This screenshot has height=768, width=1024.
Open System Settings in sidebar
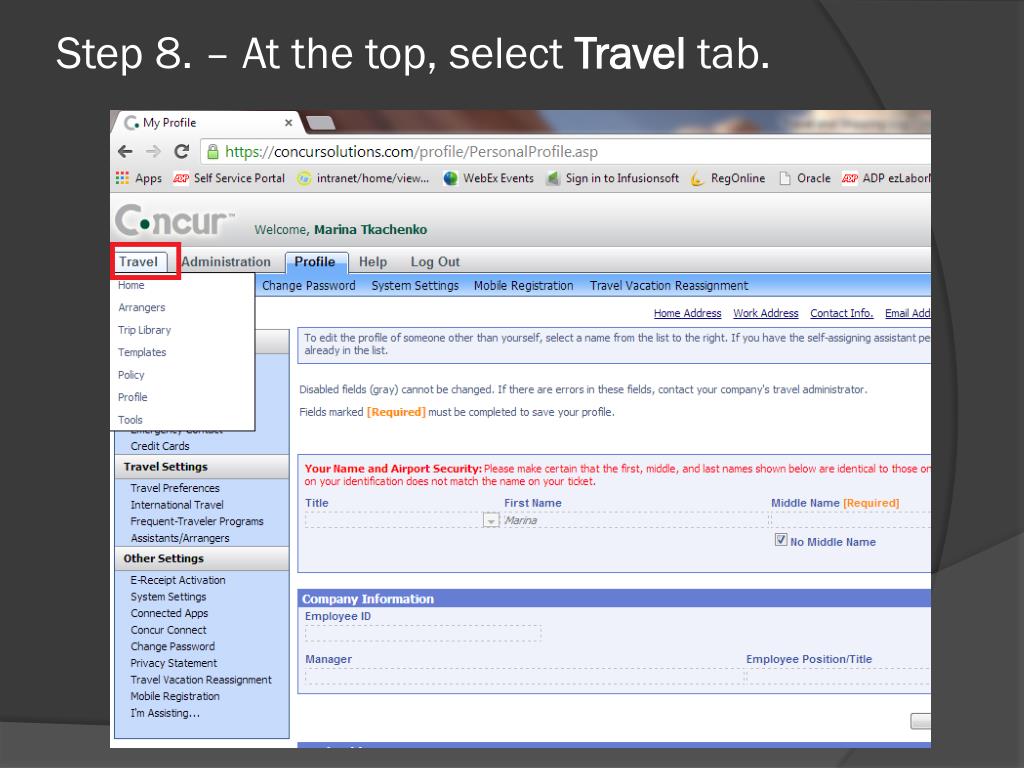click(168, 597)
